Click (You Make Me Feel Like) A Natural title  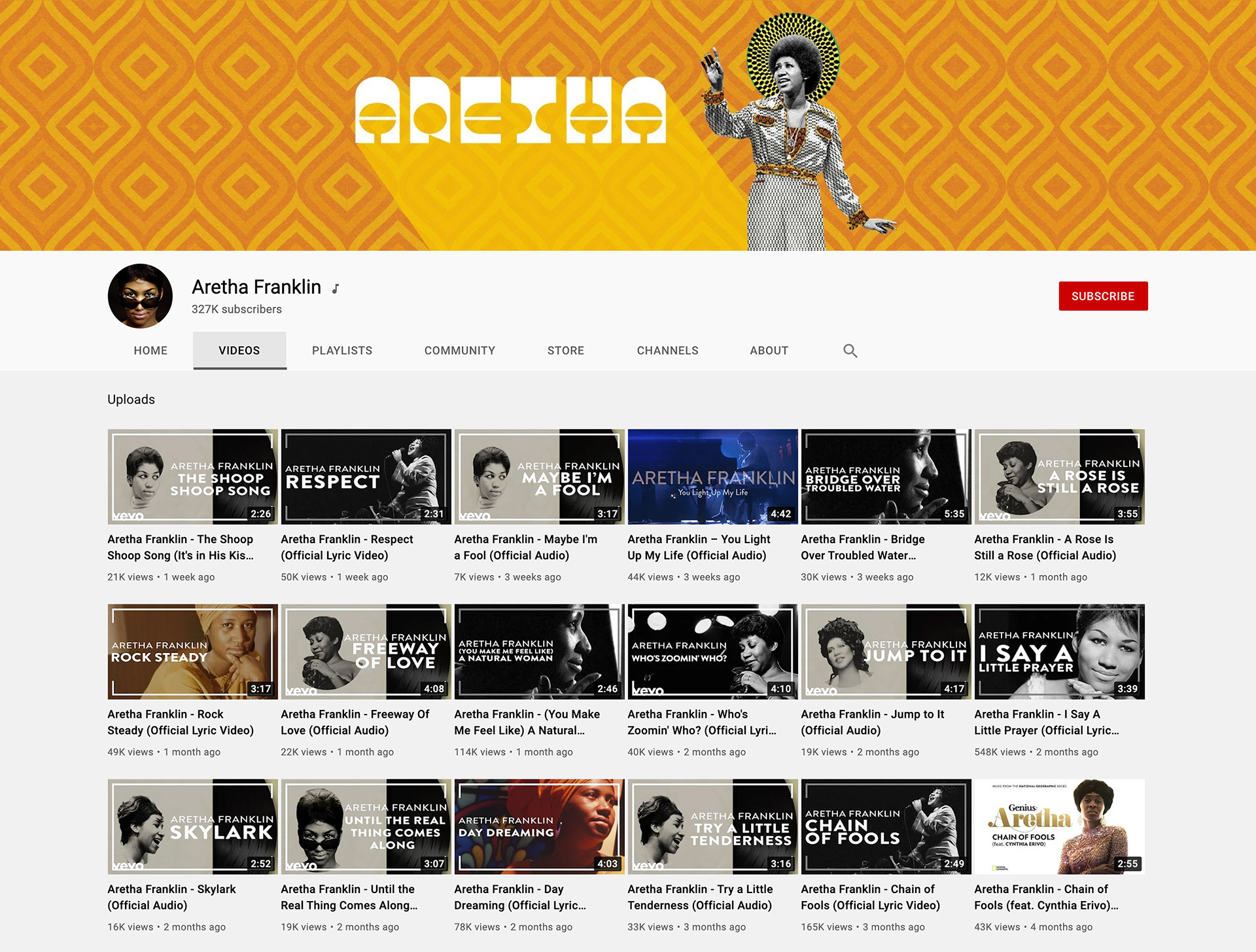[x=527, y=722]
